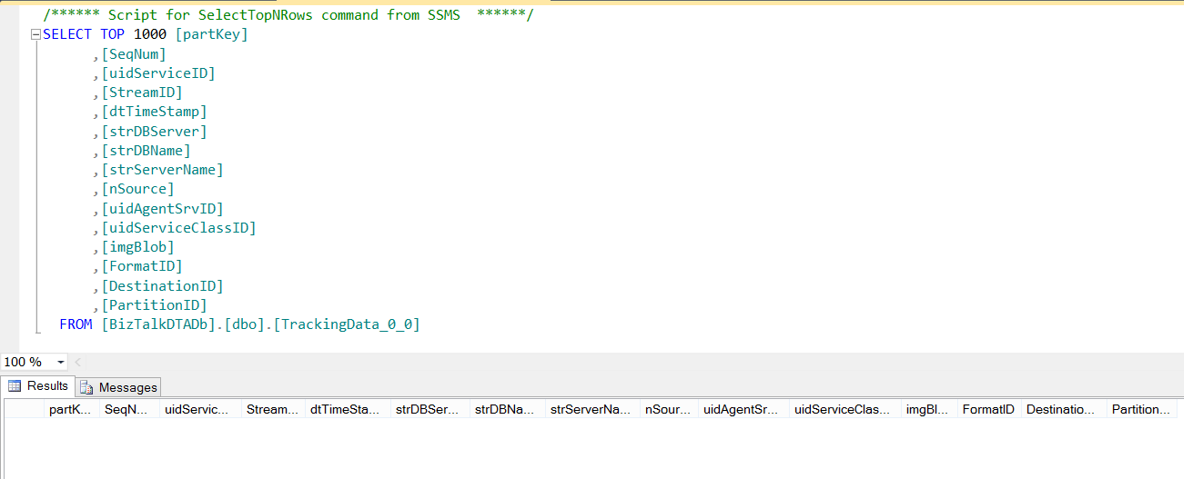Open the 100 % zoom dropdown

tap(61, 363)
